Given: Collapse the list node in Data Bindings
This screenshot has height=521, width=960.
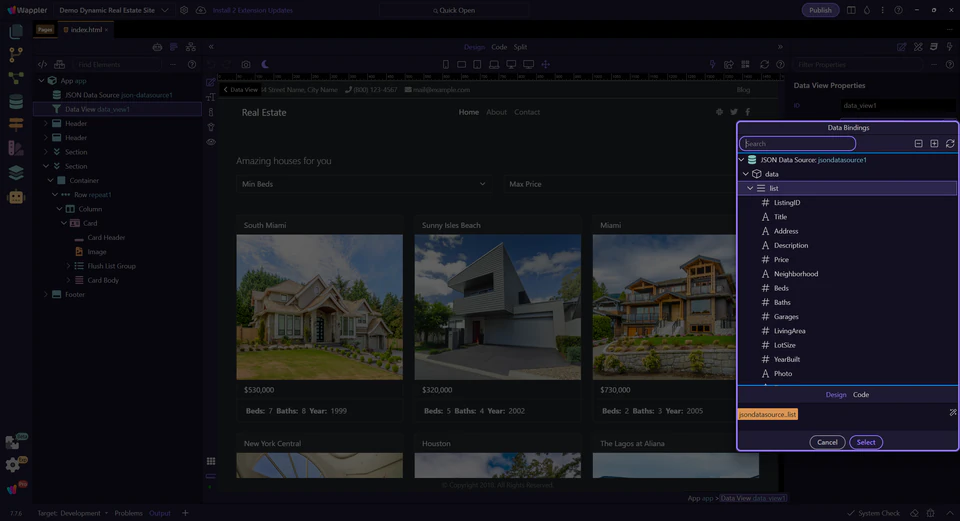Looking at the screenshot, I should 750,188.
